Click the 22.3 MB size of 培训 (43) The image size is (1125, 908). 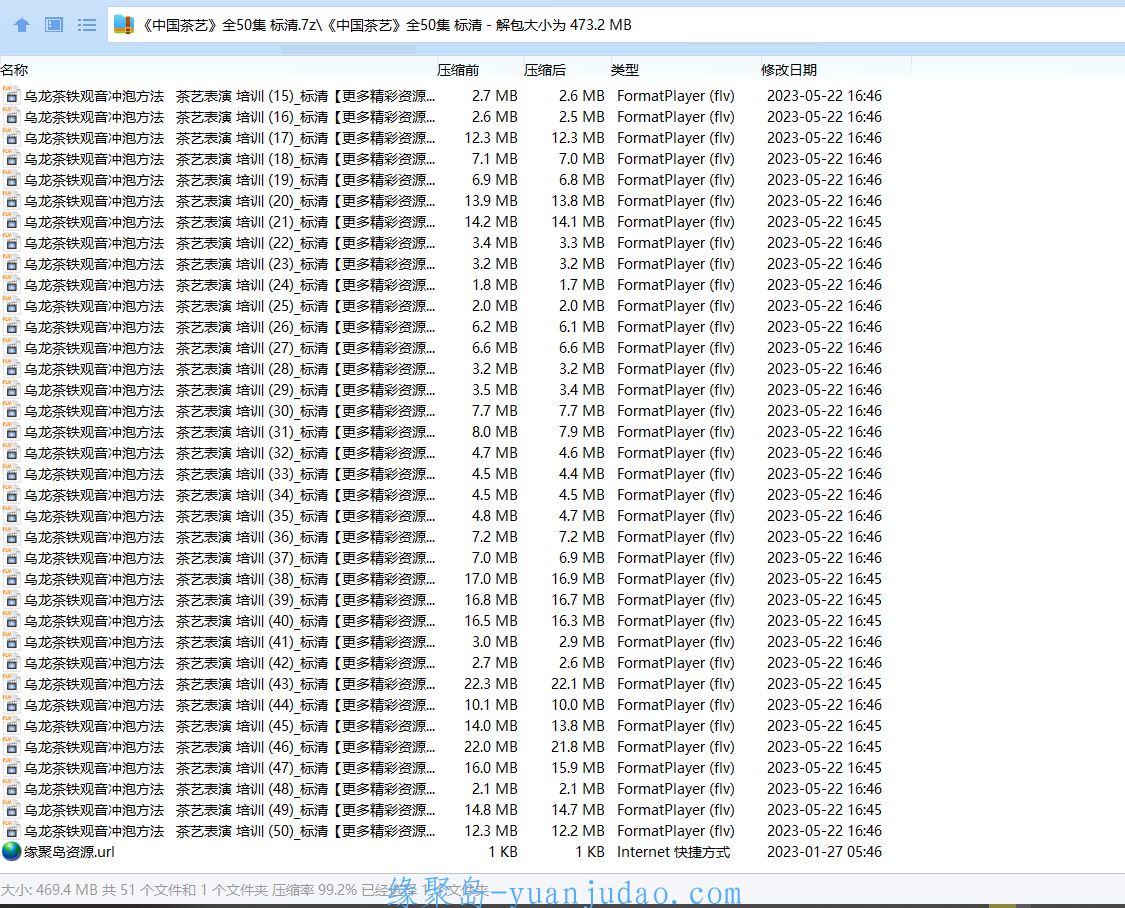pyautogui.click(x=491, y=684)
